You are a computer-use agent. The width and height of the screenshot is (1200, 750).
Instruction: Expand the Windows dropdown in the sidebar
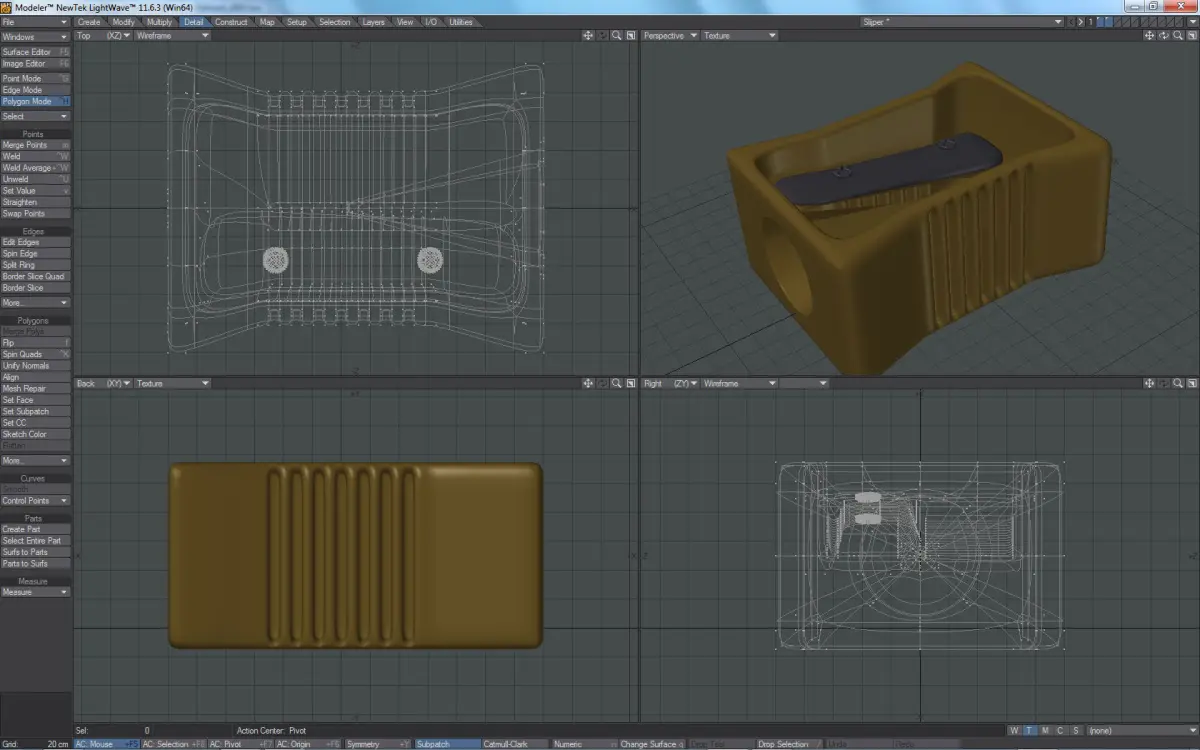pyautogui.click(x=35, y=37)
